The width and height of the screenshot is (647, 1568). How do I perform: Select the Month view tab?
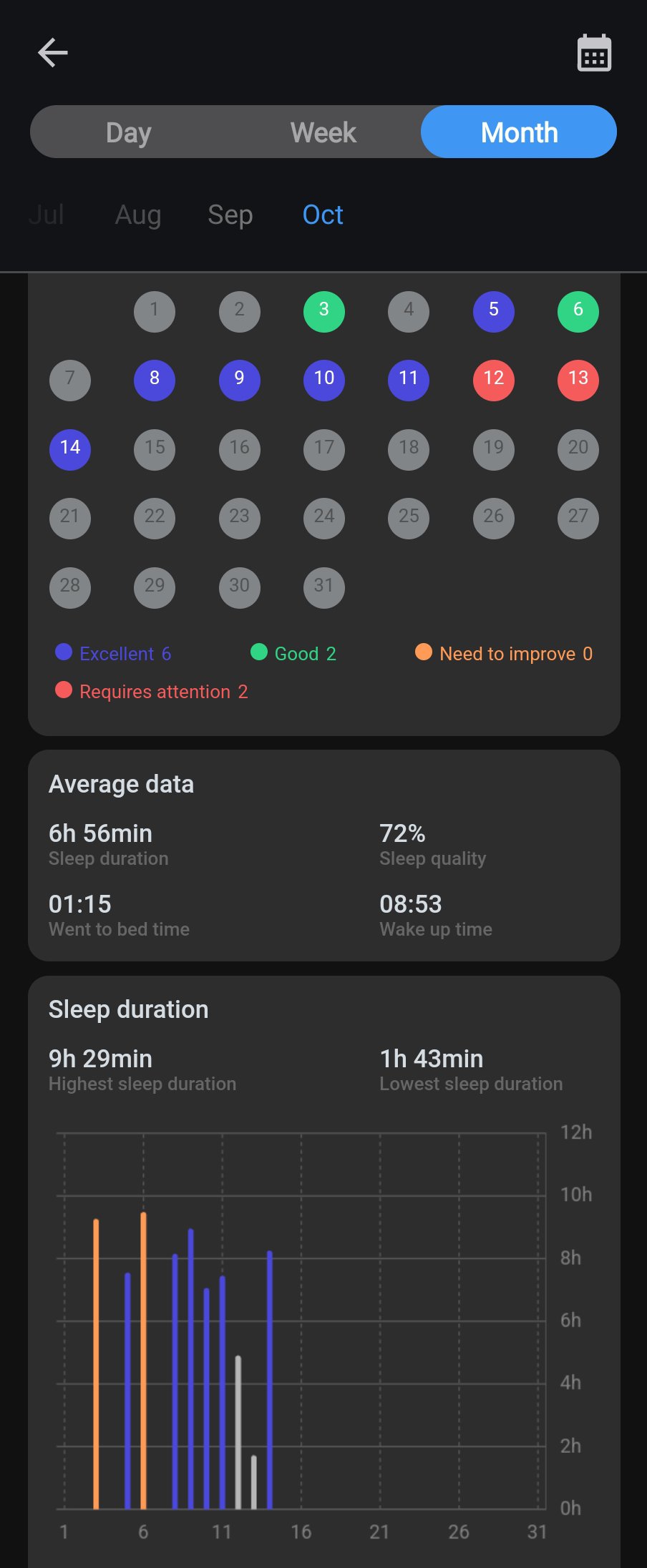point(519,132)
